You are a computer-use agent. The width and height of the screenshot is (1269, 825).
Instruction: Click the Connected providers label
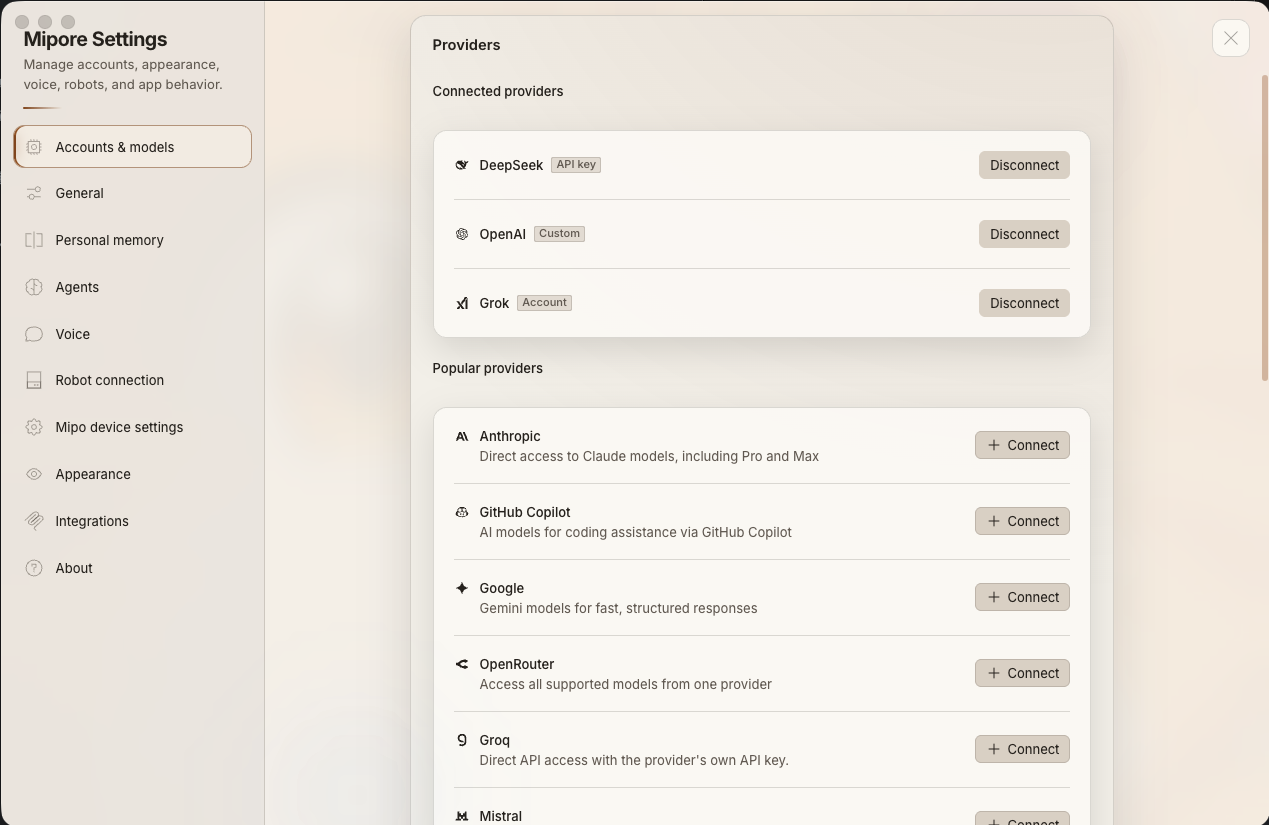click(498, 91)
